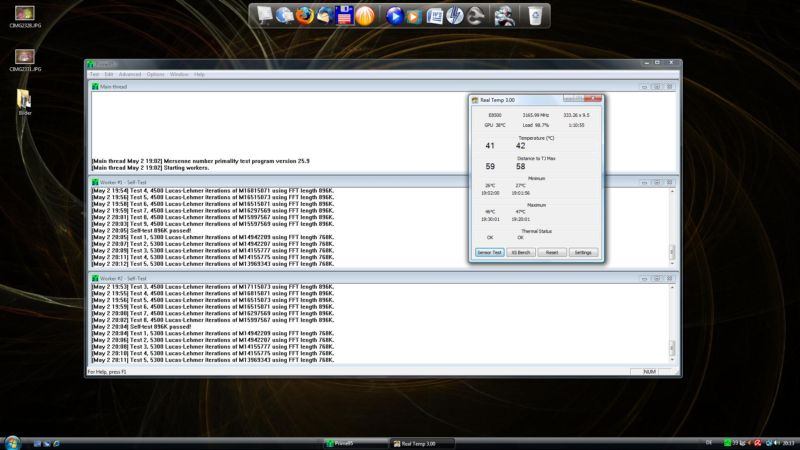
Task: Open Prime95 Options menu
Action: coord(155,74)
